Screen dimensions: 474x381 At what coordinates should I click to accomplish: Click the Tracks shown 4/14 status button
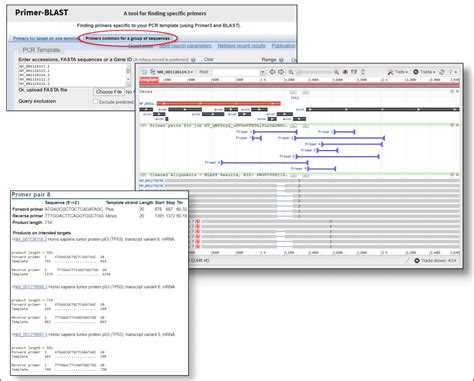coord(435,261)
